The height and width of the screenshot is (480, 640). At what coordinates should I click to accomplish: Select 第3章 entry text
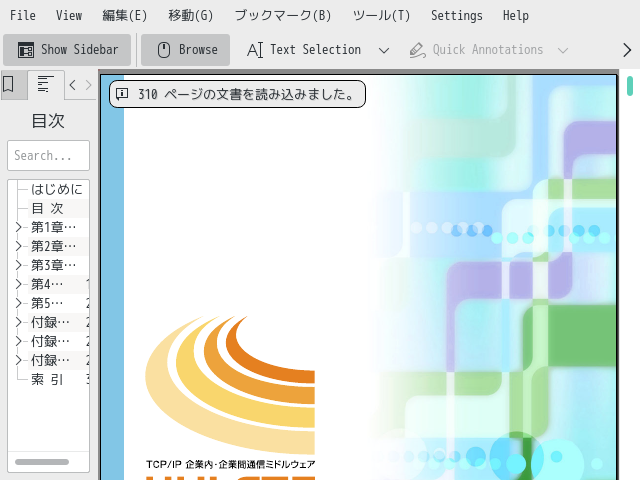tap(53, 265)
